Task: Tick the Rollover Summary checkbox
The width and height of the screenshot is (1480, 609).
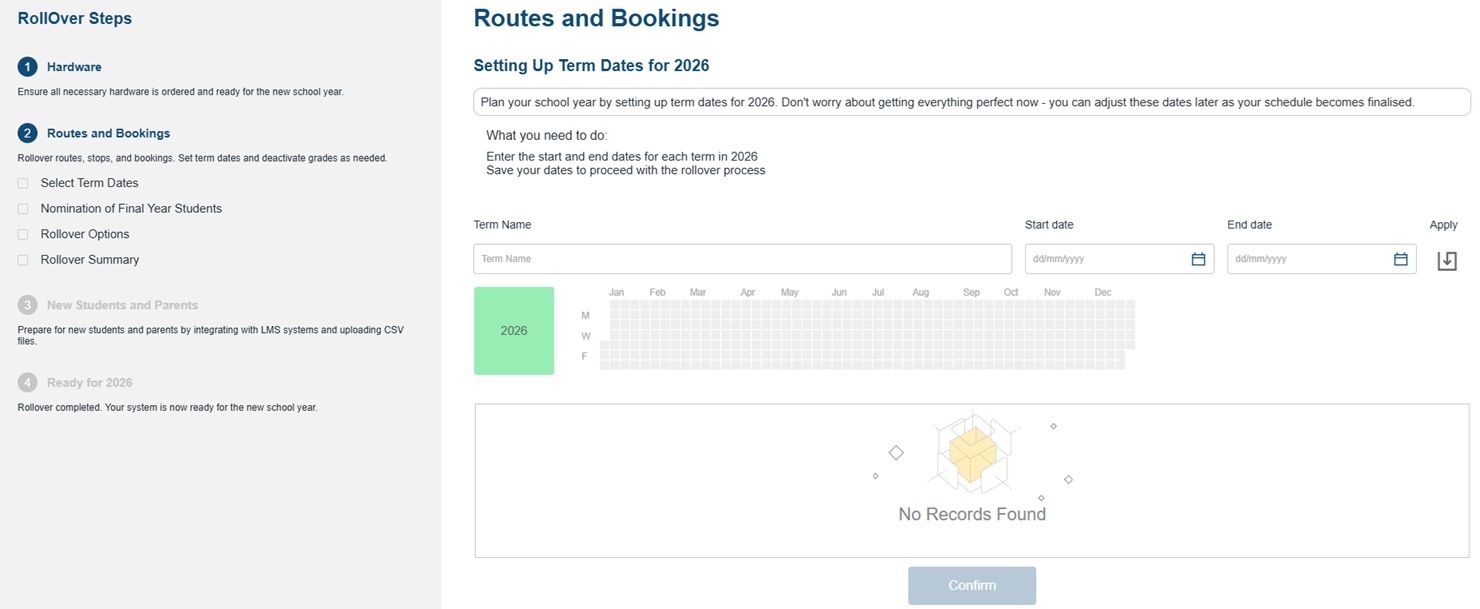Action: tap(23, 260)
